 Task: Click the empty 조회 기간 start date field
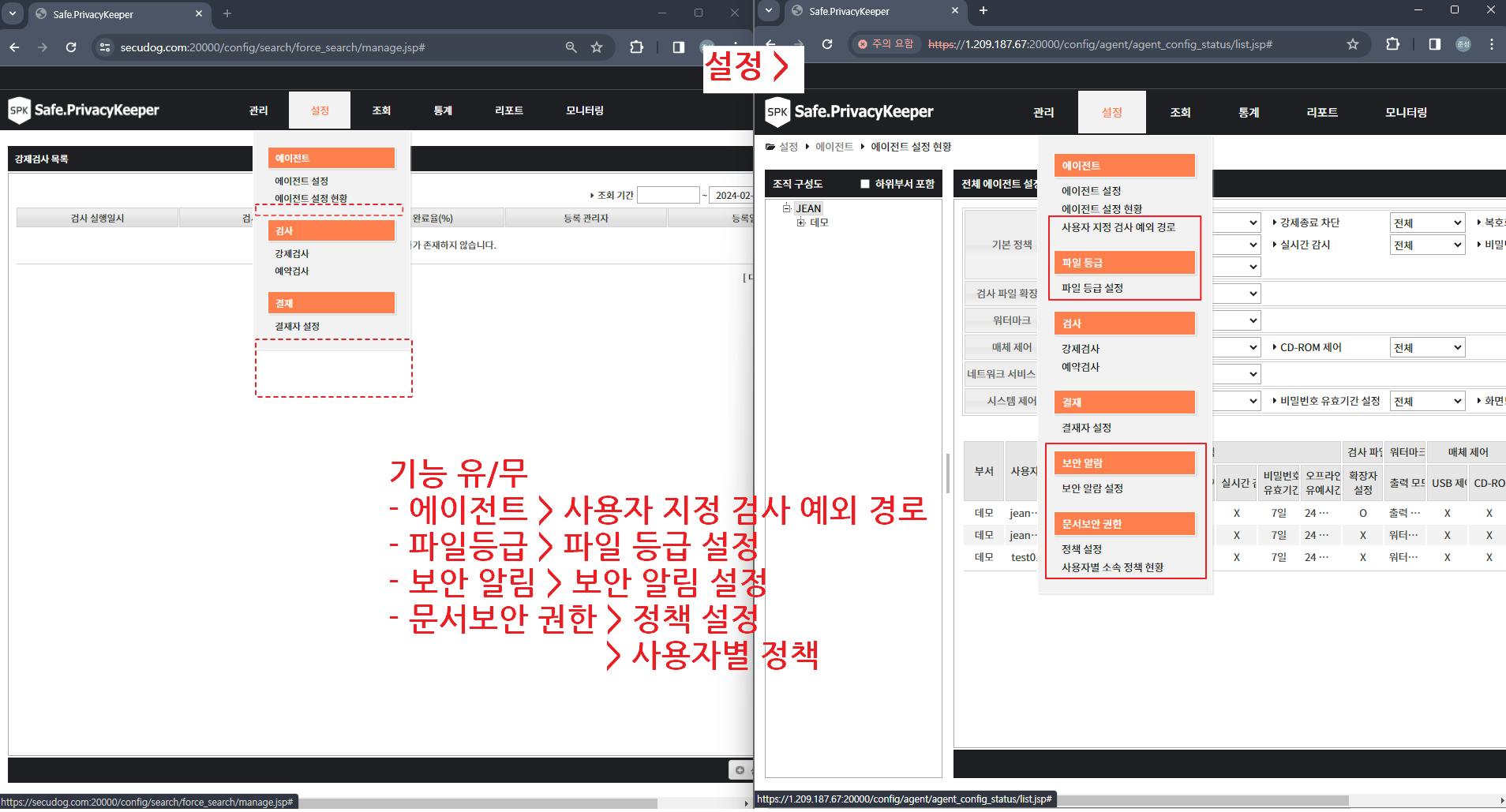click(x=668, y=195)
